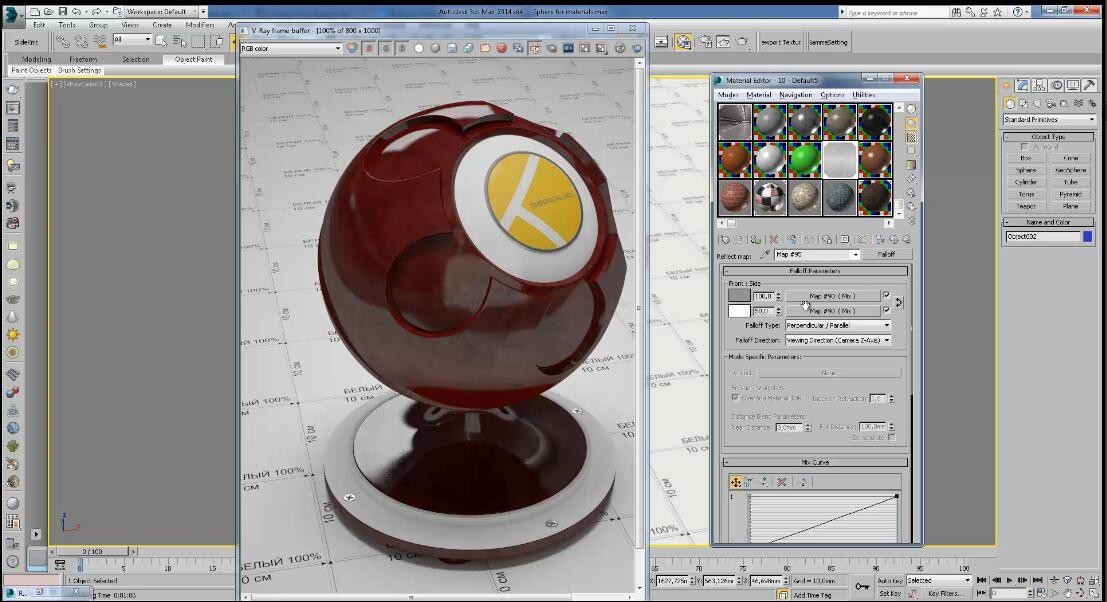Click the orange clear image icon in frame buffer

coord(485,48)
